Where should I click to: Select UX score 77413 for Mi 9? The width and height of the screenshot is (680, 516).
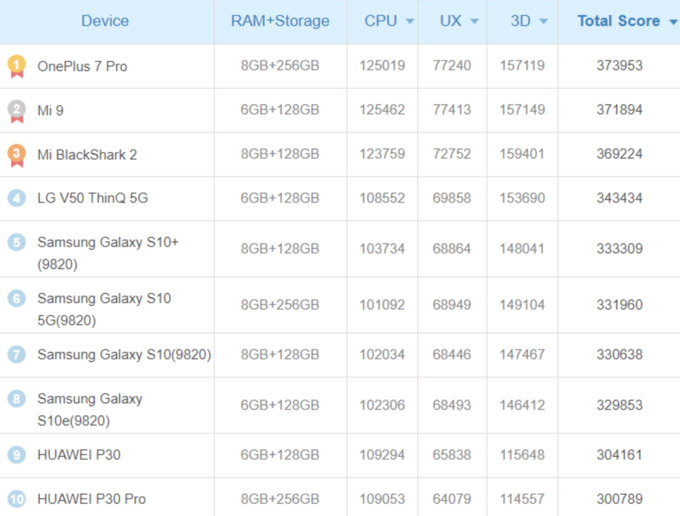451,110
